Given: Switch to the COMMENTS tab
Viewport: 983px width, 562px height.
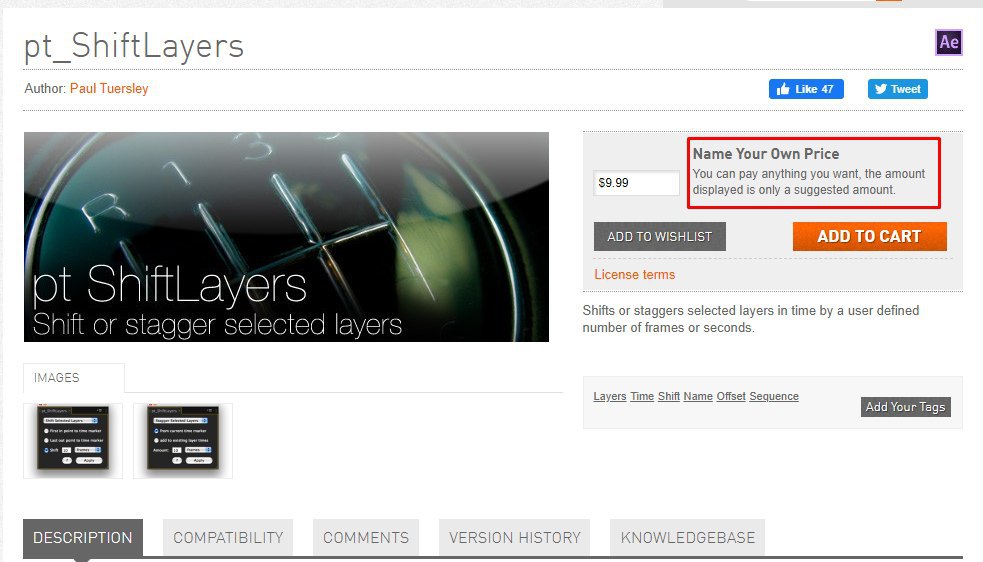Looking at the screenshot, I should tap(366, 538).
